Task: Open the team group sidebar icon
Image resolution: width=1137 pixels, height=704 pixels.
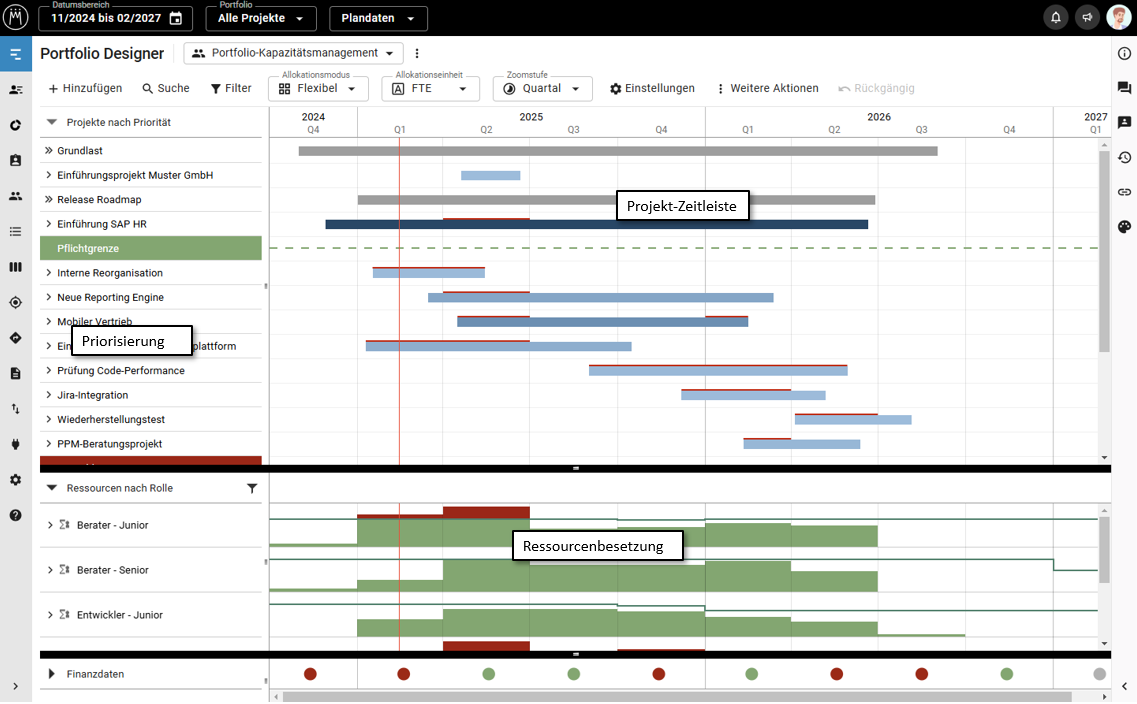Action: pyautogui.click(x=15, y=196)
